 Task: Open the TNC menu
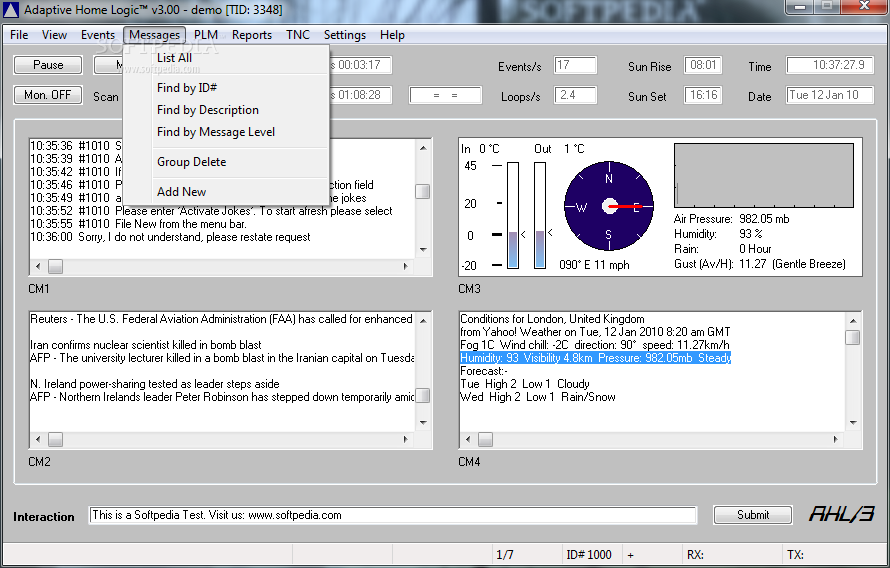point(297,35)
